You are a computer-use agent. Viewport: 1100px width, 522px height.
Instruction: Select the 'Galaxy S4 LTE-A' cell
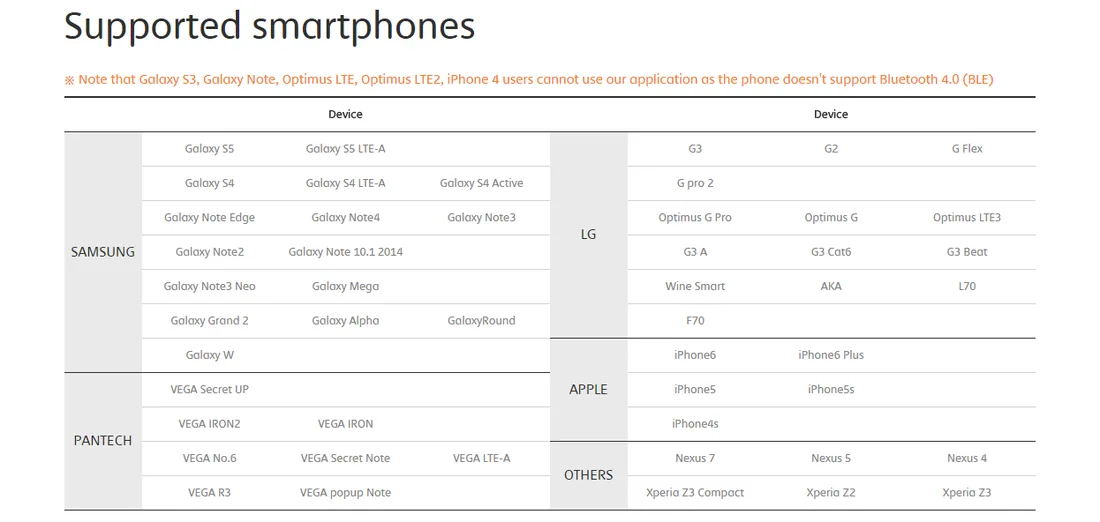coord(346,183)
